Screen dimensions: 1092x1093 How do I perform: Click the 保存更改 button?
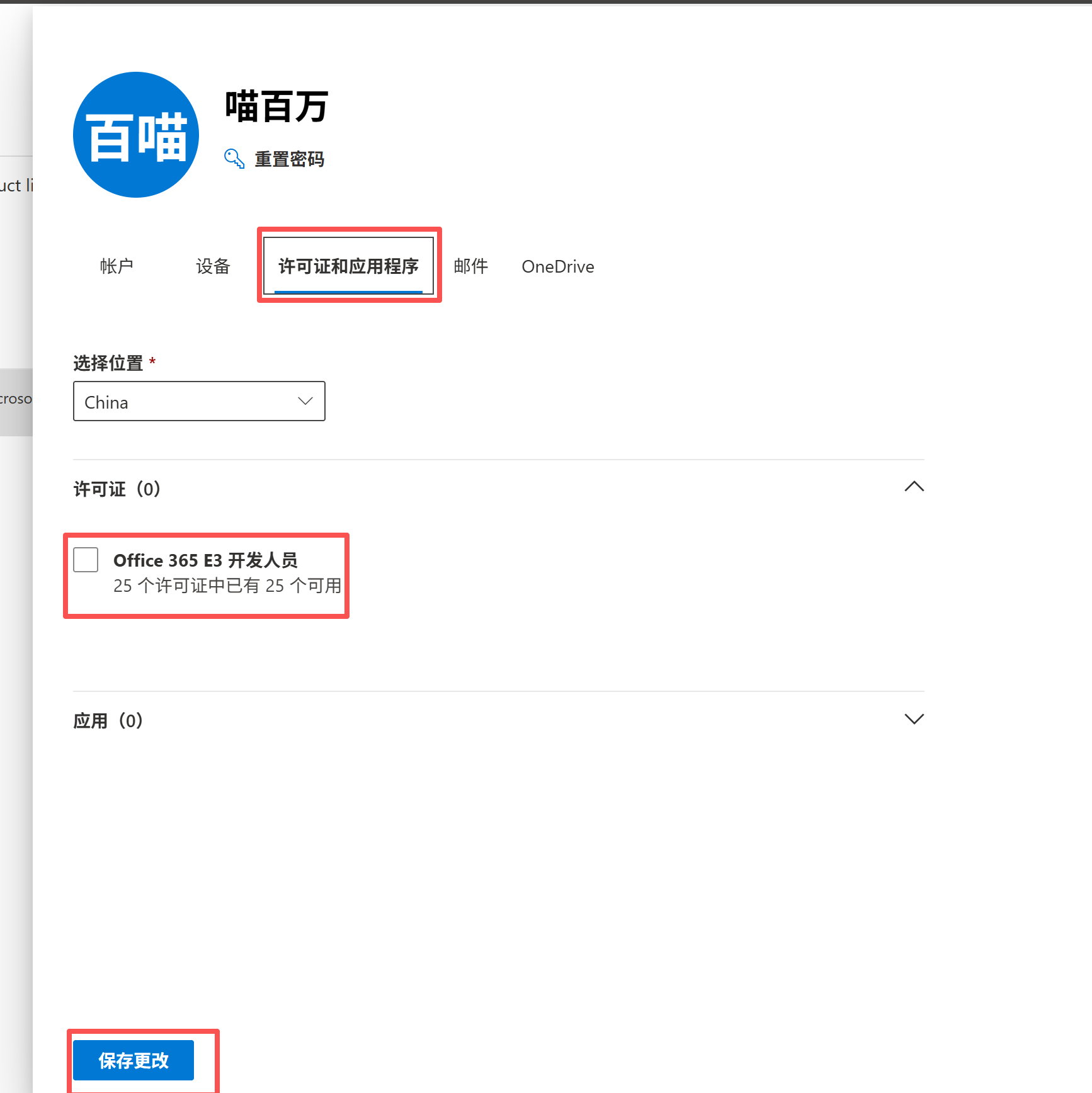(x=133, y=1060)
